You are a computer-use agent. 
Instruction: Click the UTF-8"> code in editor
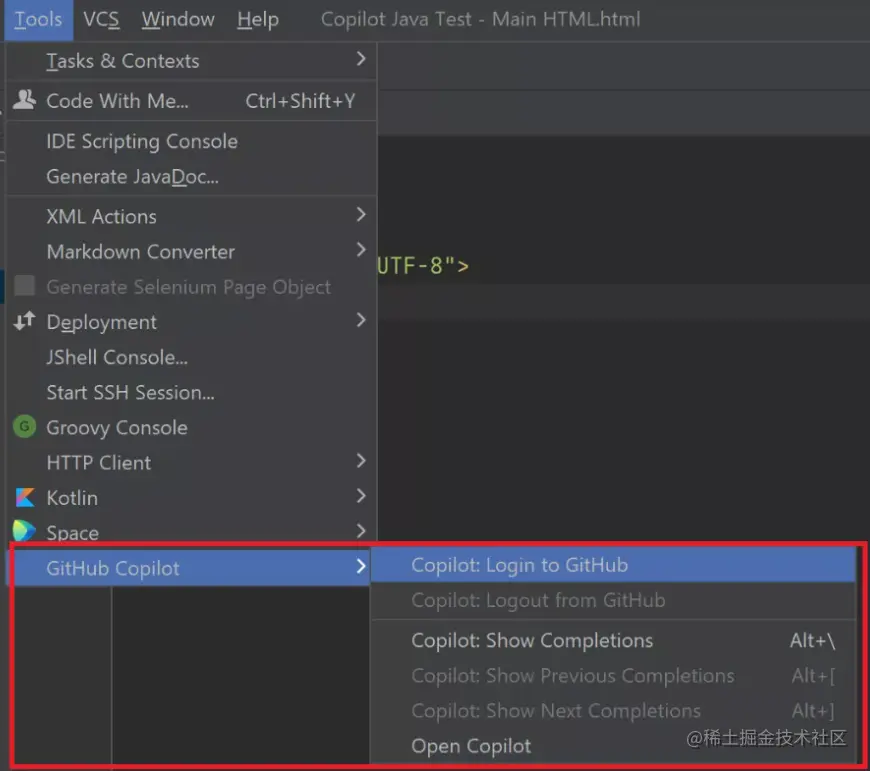pyautogui.click(x=423, y=266)
